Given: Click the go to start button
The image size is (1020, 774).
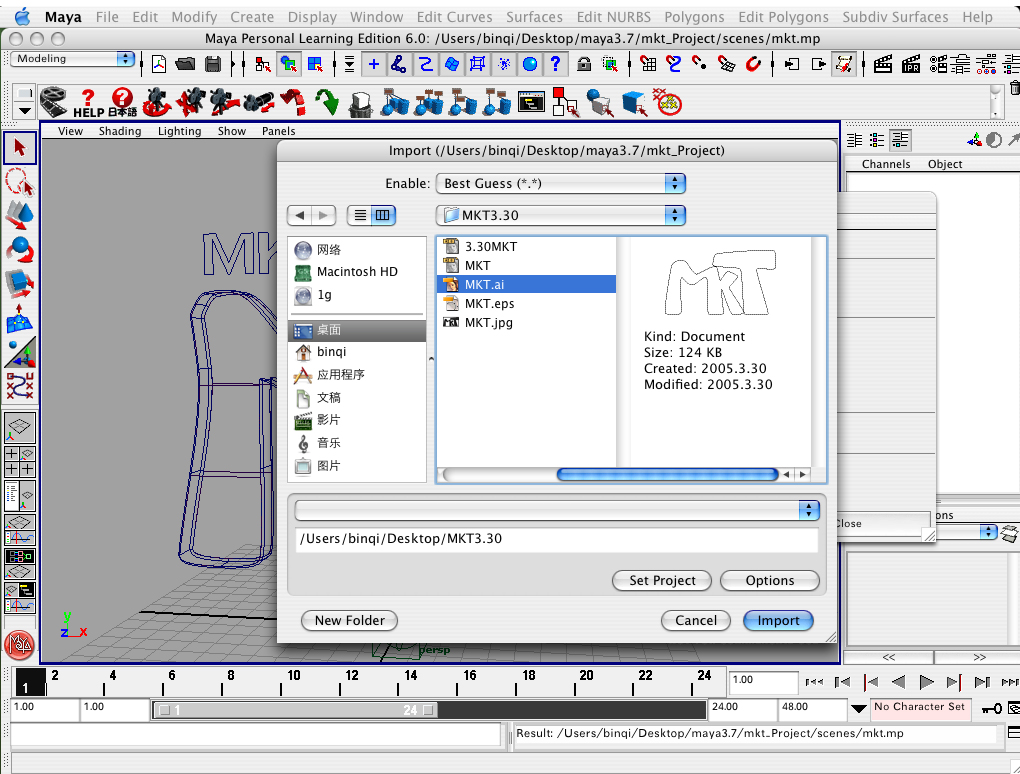Looking at the screenshot, I should [x=814, y=682].
